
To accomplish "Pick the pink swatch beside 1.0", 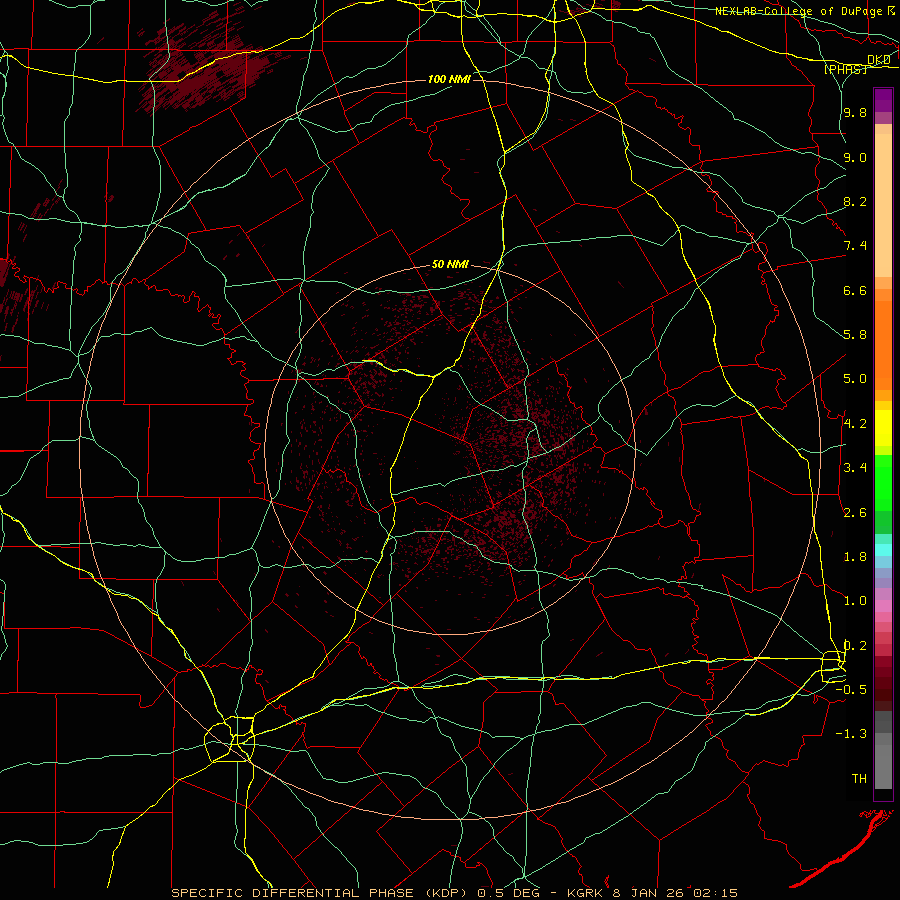I will (883, 606).
